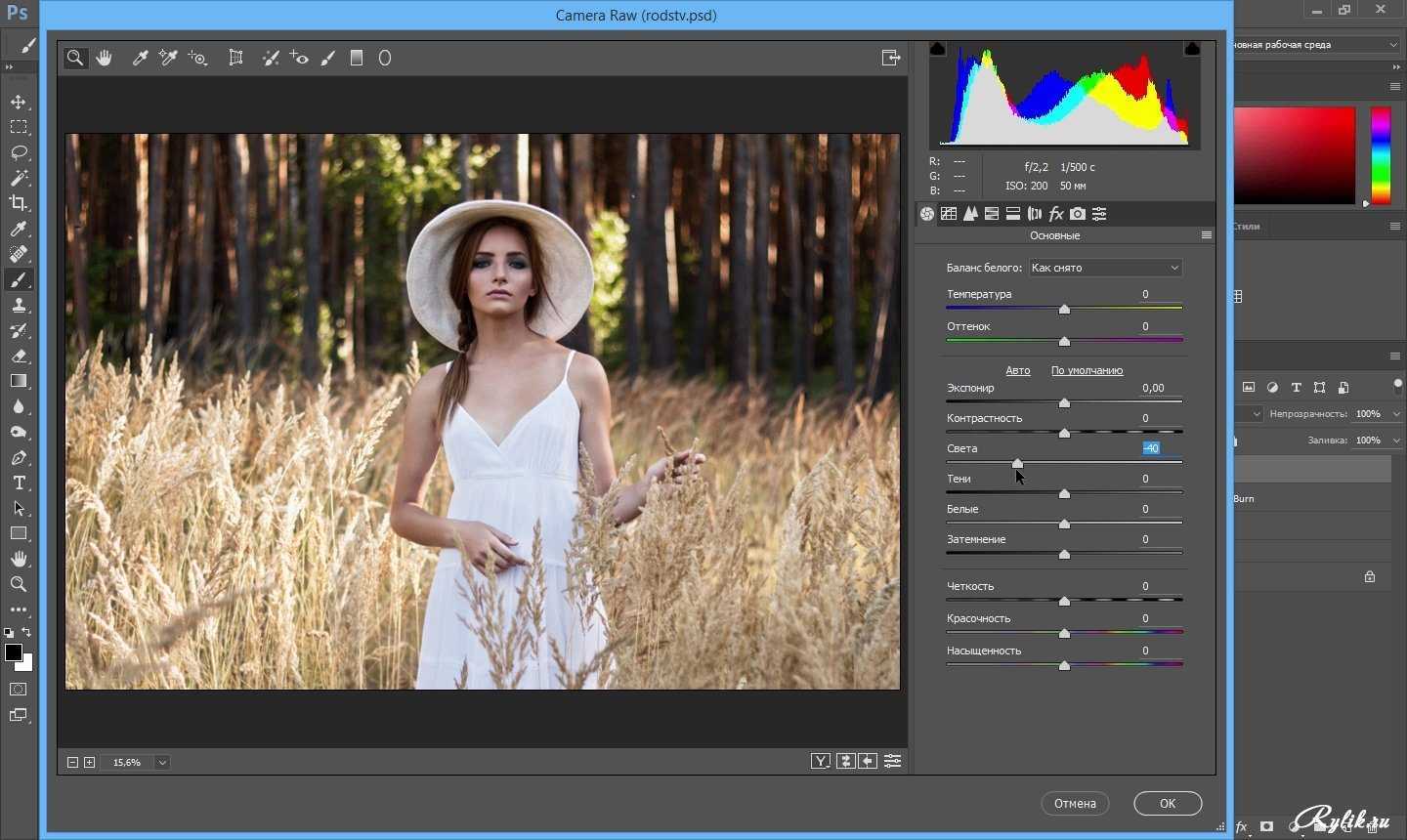This screenshot has height=840, width=1407.
Task: Open the Camera Calibration panel tab
Action: point(1078,214)
